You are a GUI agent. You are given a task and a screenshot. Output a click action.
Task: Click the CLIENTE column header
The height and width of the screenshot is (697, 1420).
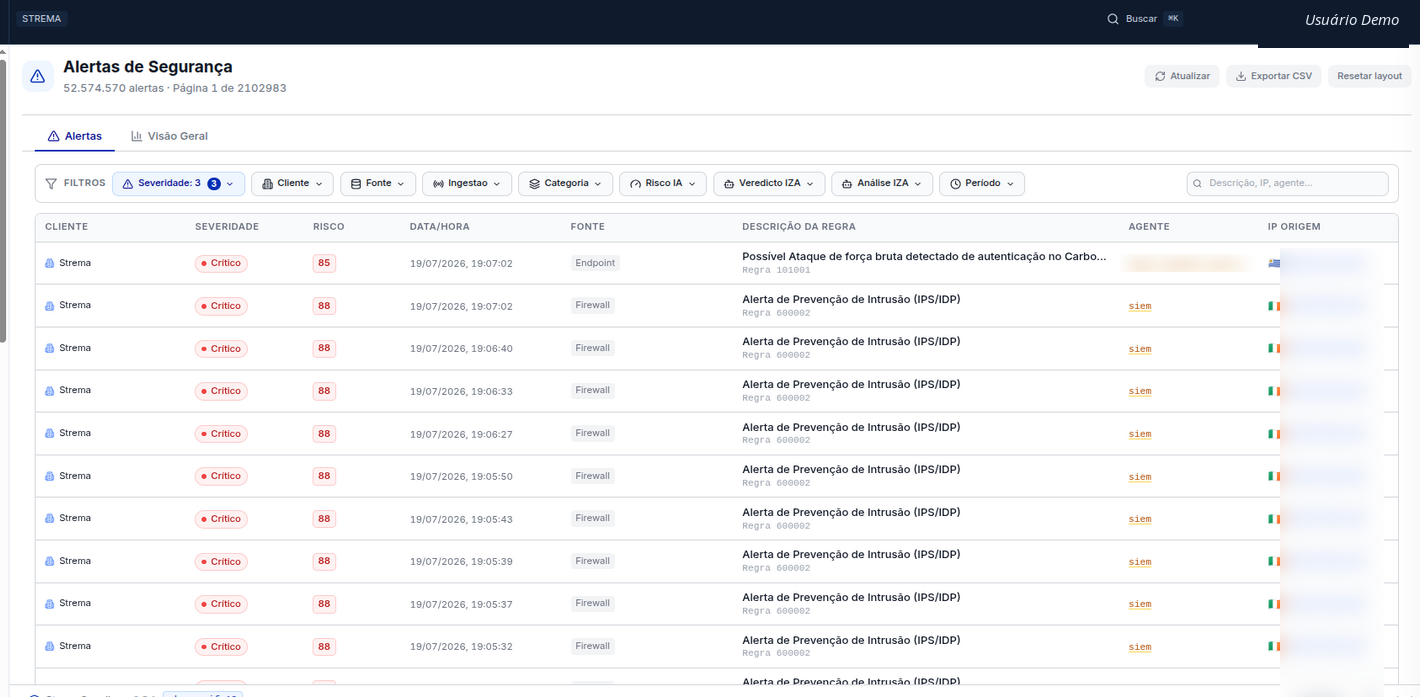[66, 227]
